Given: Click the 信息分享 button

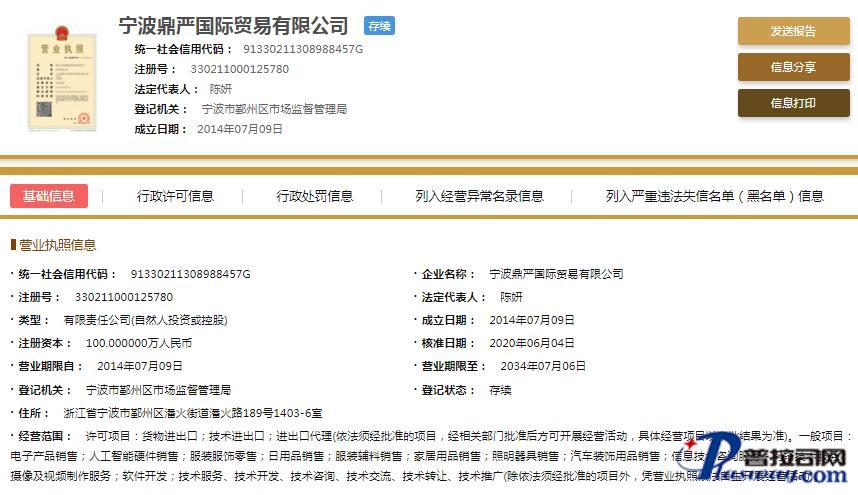Looking at the screenshot, I should tap(793, 67).
